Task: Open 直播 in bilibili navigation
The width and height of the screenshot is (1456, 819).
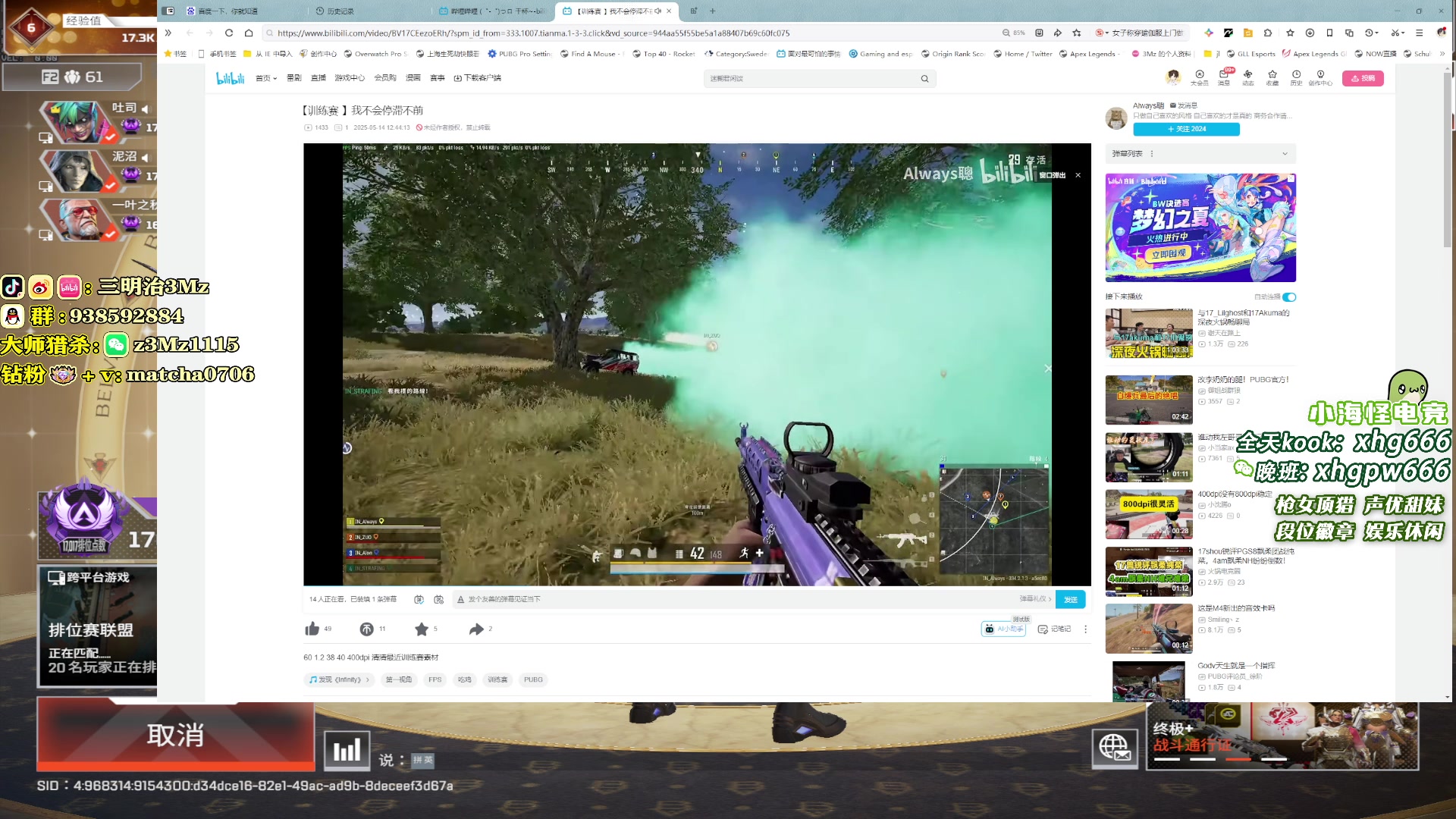Action: 318,78
